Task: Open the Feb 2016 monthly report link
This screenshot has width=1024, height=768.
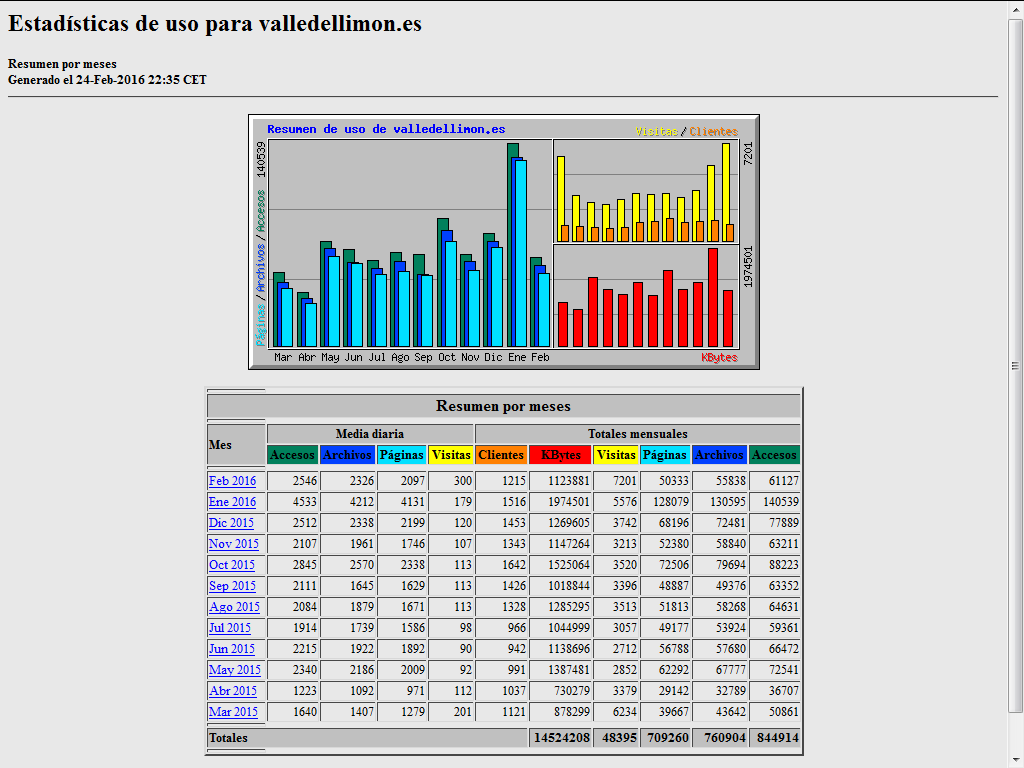Action: pos(232,481)
